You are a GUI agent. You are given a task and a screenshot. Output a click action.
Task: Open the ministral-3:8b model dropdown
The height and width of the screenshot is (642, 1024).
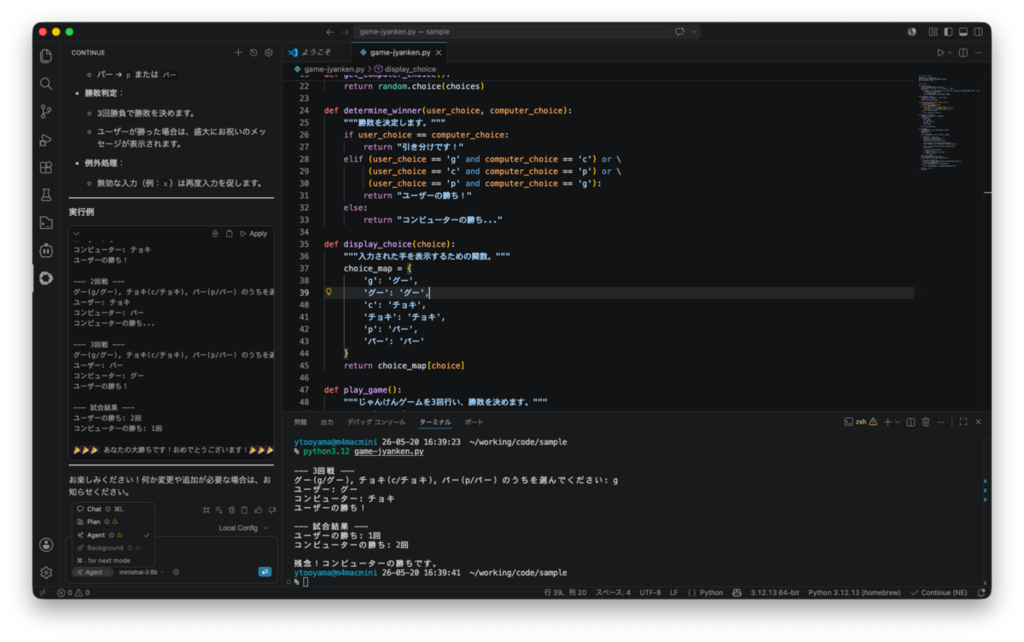[142, 572]
